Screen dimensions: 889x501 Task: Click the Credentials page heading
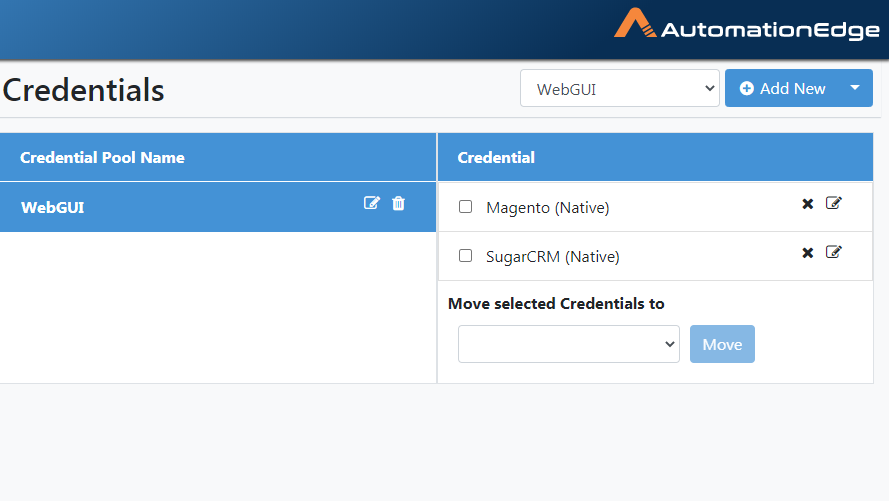[x=83, y=90]
